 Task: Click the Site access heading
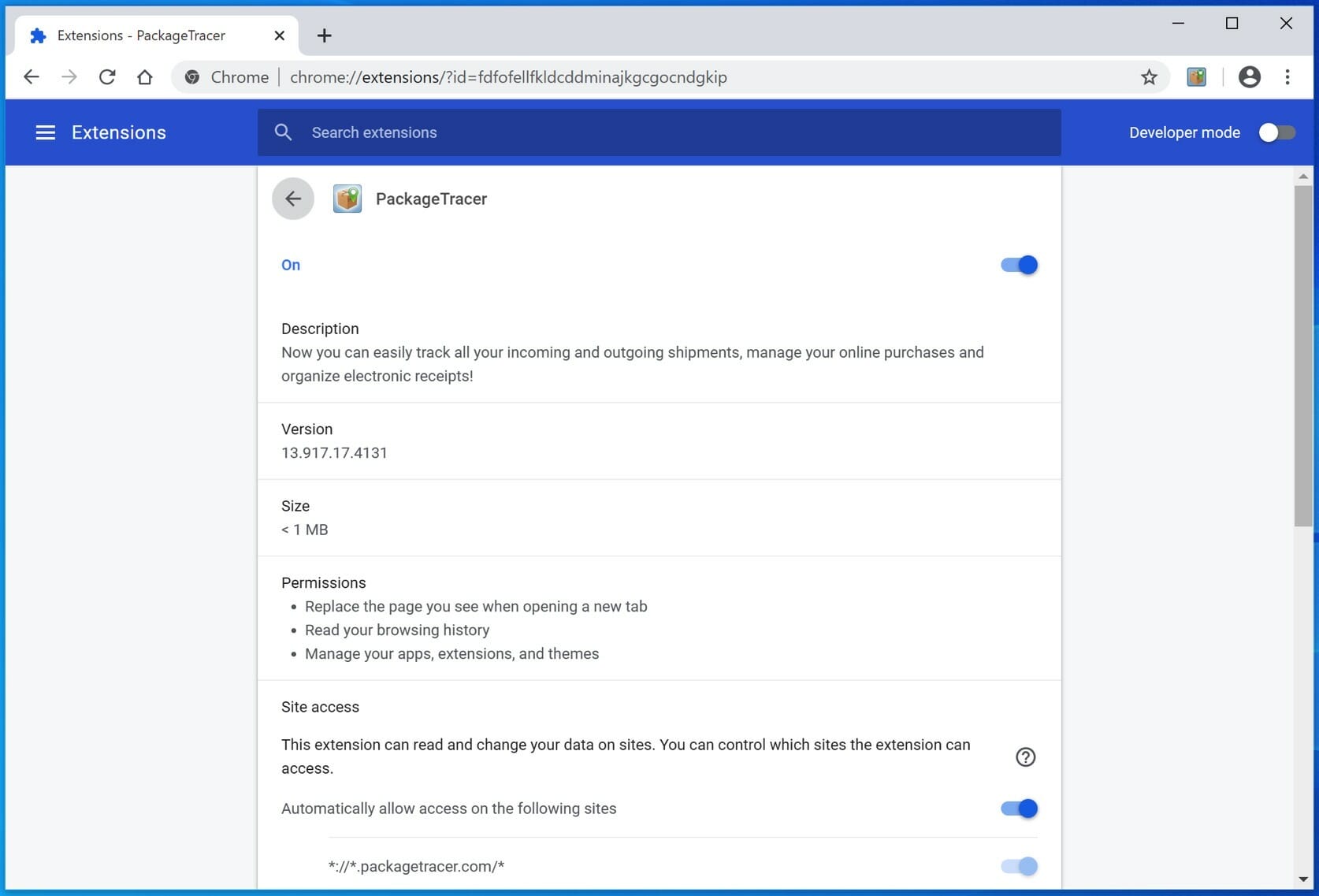click(x=320, y=707)
